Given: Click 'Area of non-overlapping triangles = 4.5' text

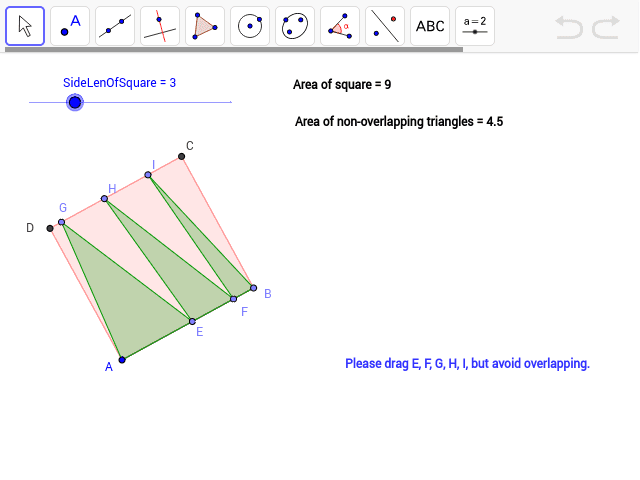Looking at the screenshot, I should pos(399,122).
